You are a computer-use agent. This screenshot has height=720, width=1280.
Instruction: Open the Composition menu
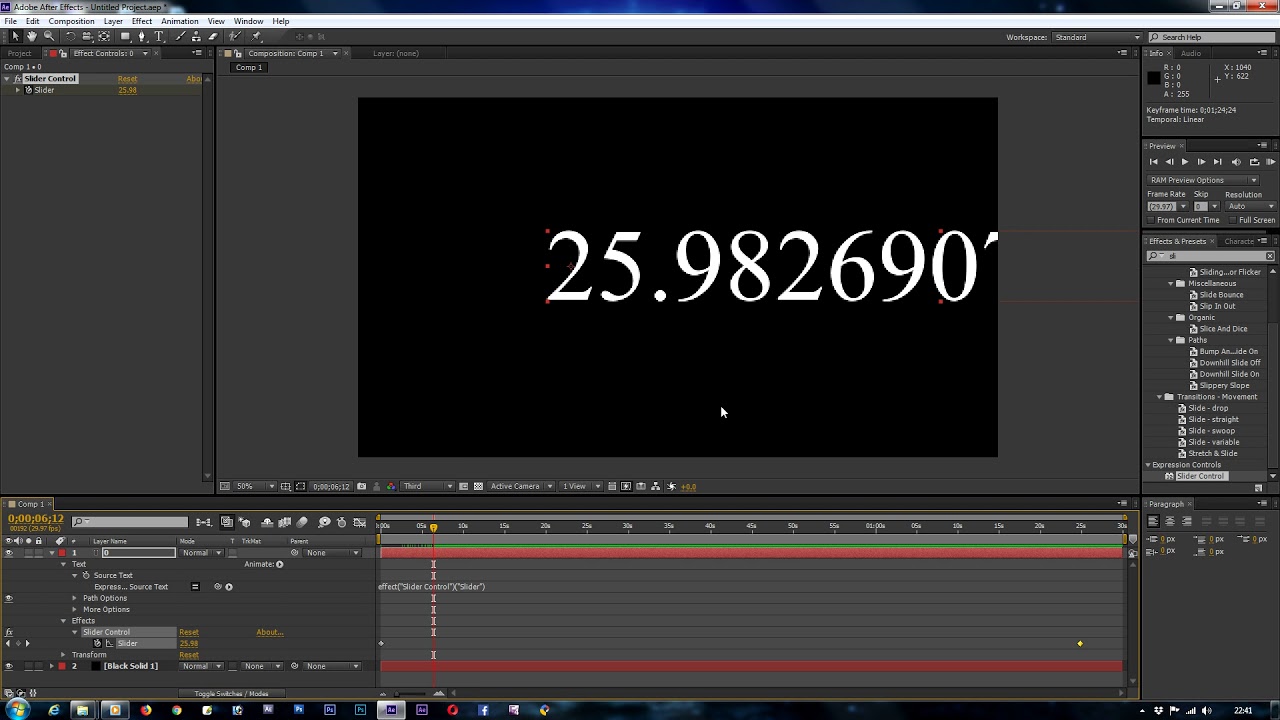tap(71, 21)
